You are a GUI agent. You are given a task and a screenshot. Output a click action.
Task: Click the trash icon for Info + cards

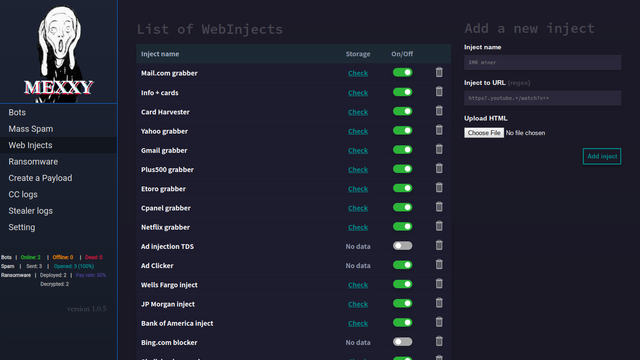pos(439,91)
